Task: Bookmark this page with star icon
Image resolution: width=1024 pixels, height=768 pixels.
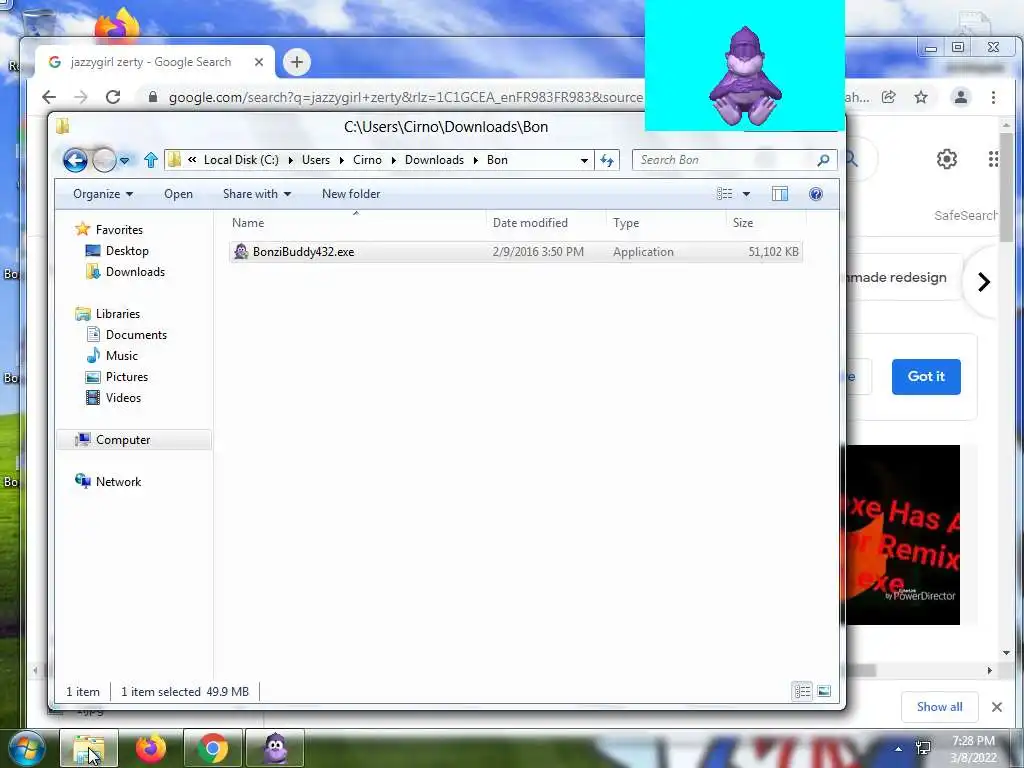Action: [x=921, y=97]
